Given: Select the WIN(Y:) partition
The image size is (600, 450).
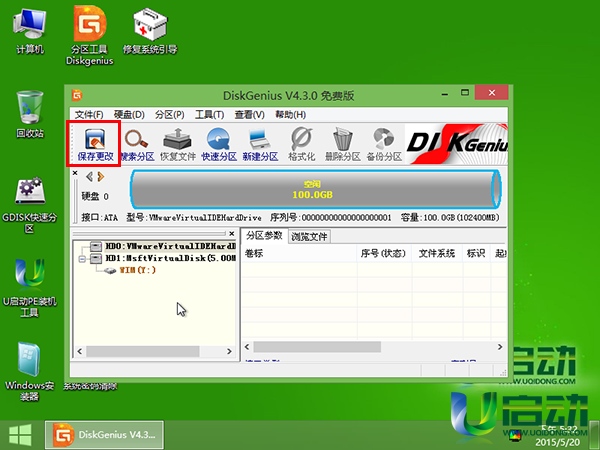Looking at the screenshot, I should pyautogui.click(x=137, y=270).
